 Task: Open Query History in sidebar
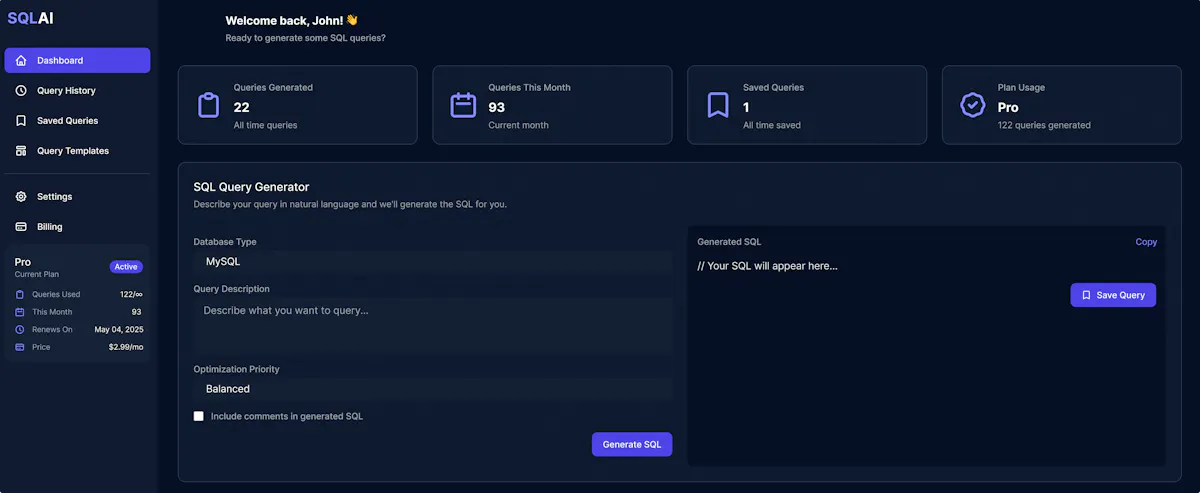click(x=77, y=90)
